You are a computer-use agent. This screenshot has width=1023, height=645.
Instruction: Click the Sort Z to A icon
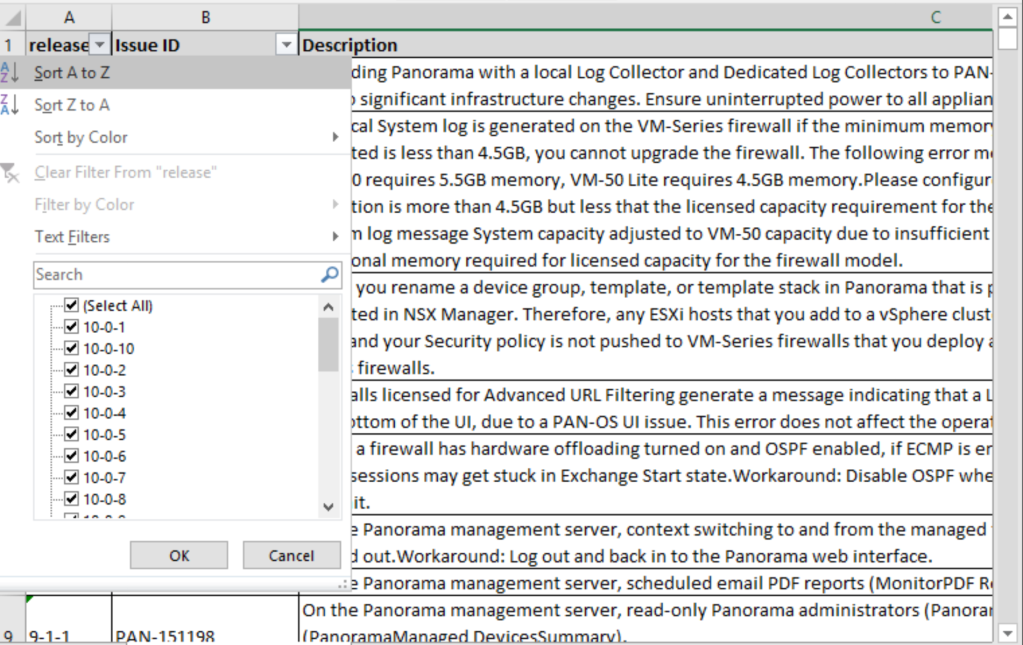point(10,105)
